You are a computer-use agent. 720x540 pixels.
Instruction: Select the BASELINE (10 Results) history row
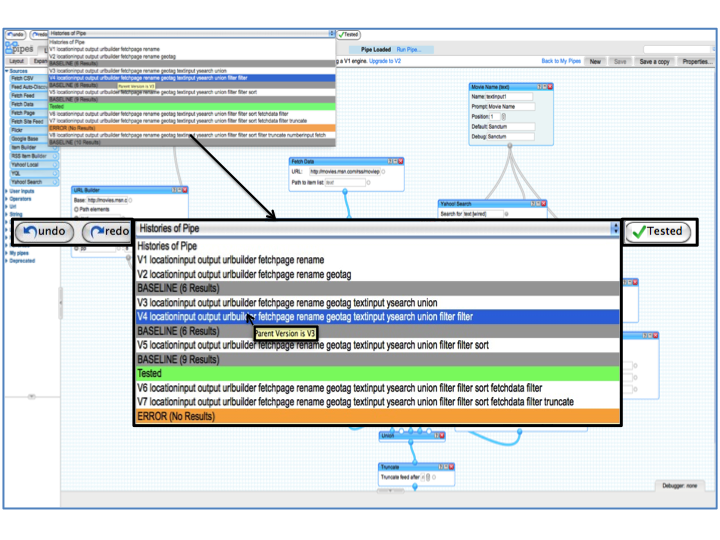tap(192, 142)
